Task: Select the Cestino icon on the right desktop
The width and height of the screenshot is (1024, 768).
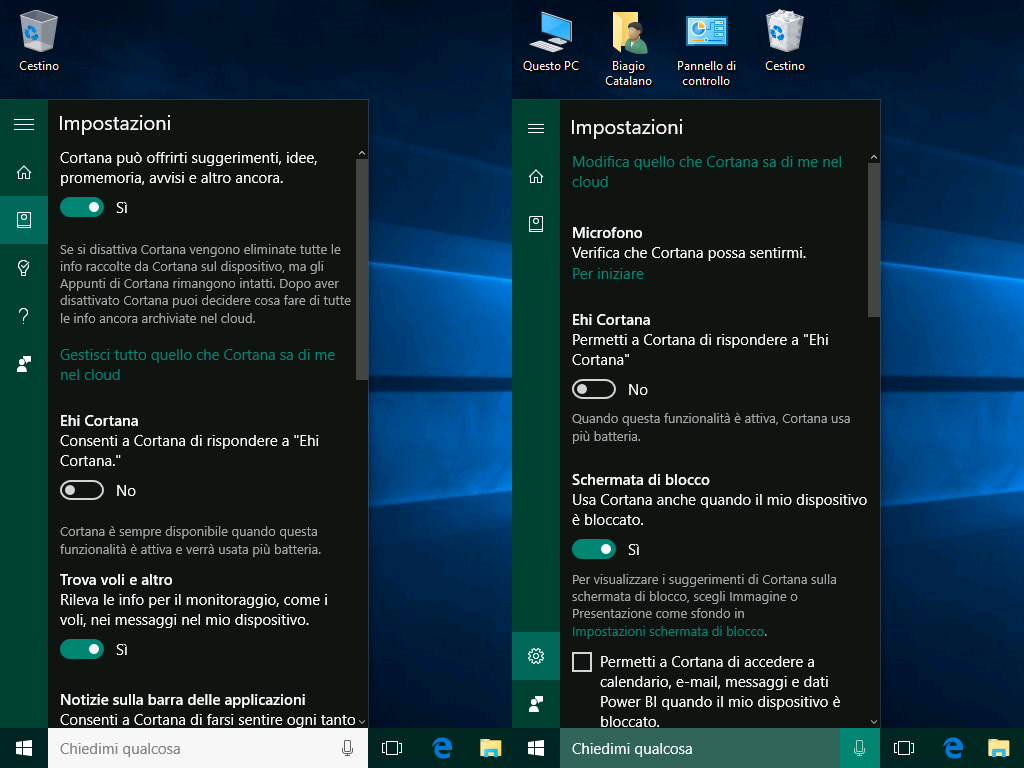Action: (784, 40)
